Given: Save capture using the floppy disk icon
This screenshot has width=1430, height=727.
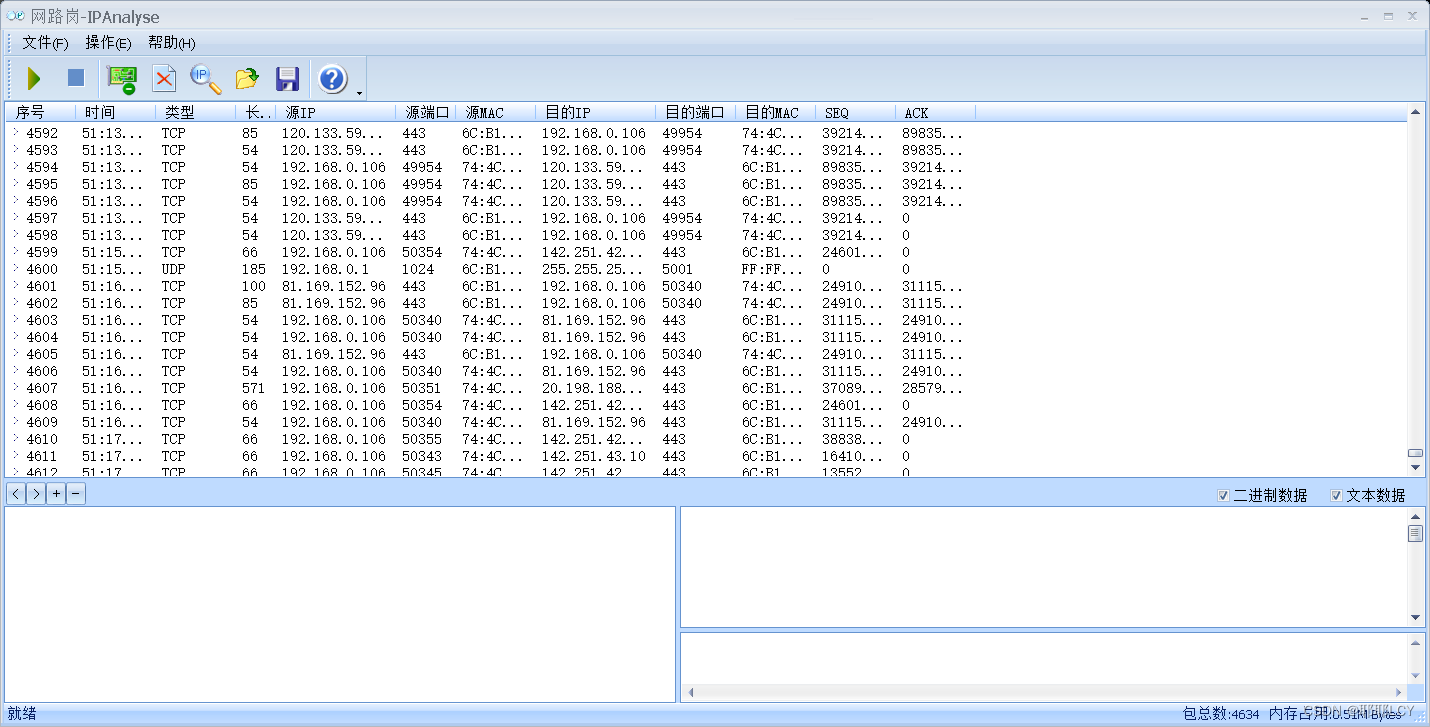Looking at the screenshot, I should (x=288, y=78).
